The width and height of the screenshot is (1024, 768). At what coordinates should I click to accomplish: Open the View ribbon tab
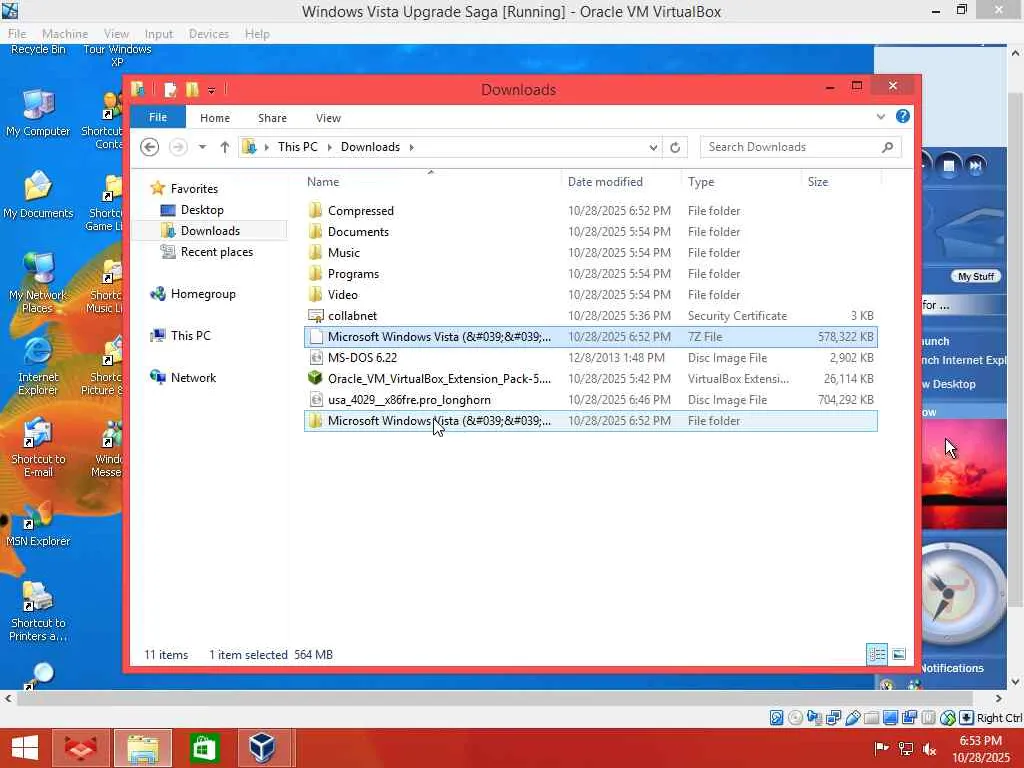pos(328,118)
